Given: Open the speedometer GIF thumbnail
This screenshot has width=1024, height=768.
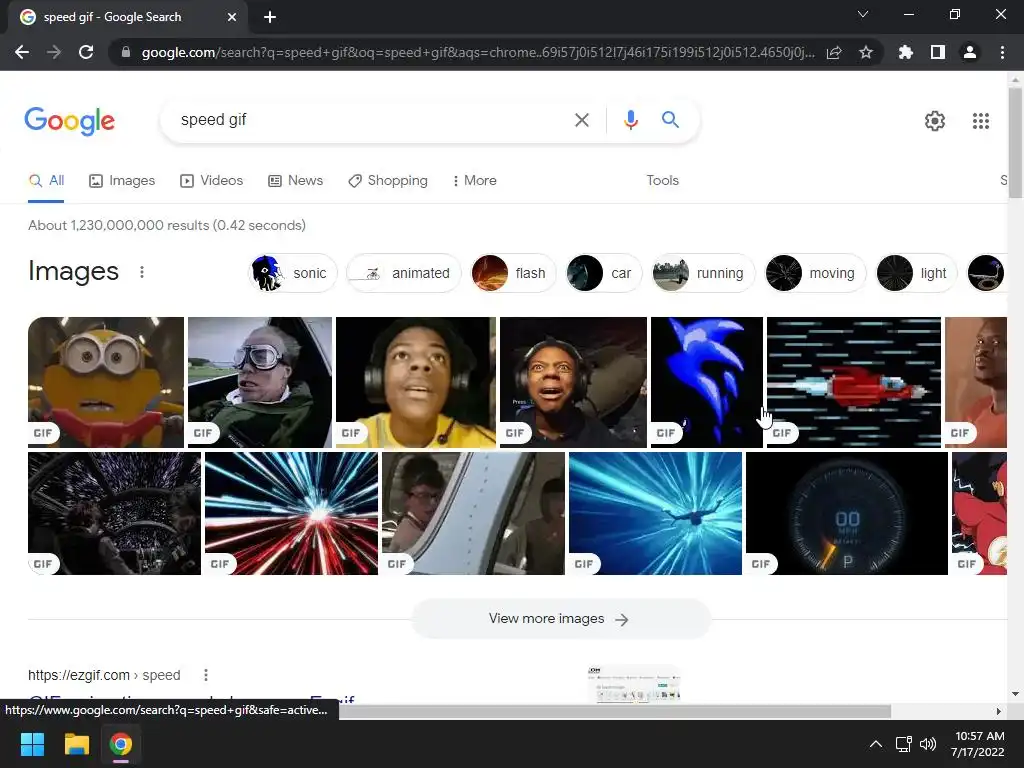Looking at the screenshot, I should click(x=846, y=513).
